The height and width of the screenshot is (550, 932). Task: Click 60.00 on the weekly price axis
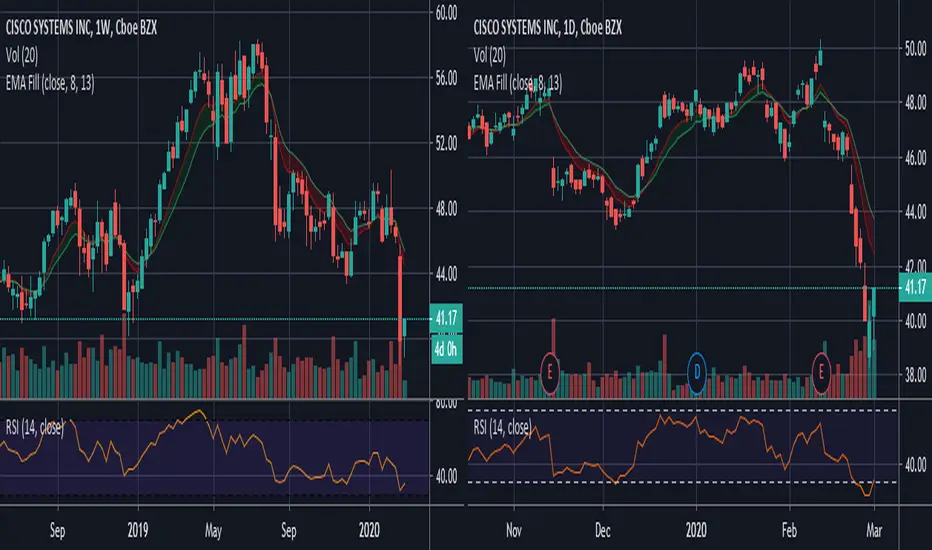[446, 12]
